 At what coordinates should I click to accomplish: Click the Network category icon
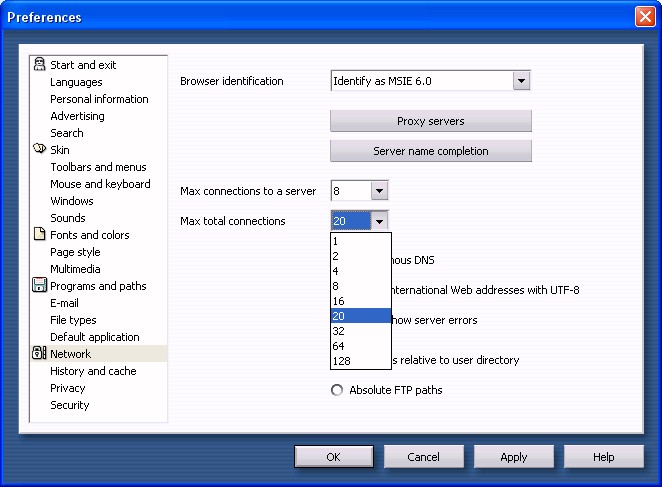click(39, 354)
